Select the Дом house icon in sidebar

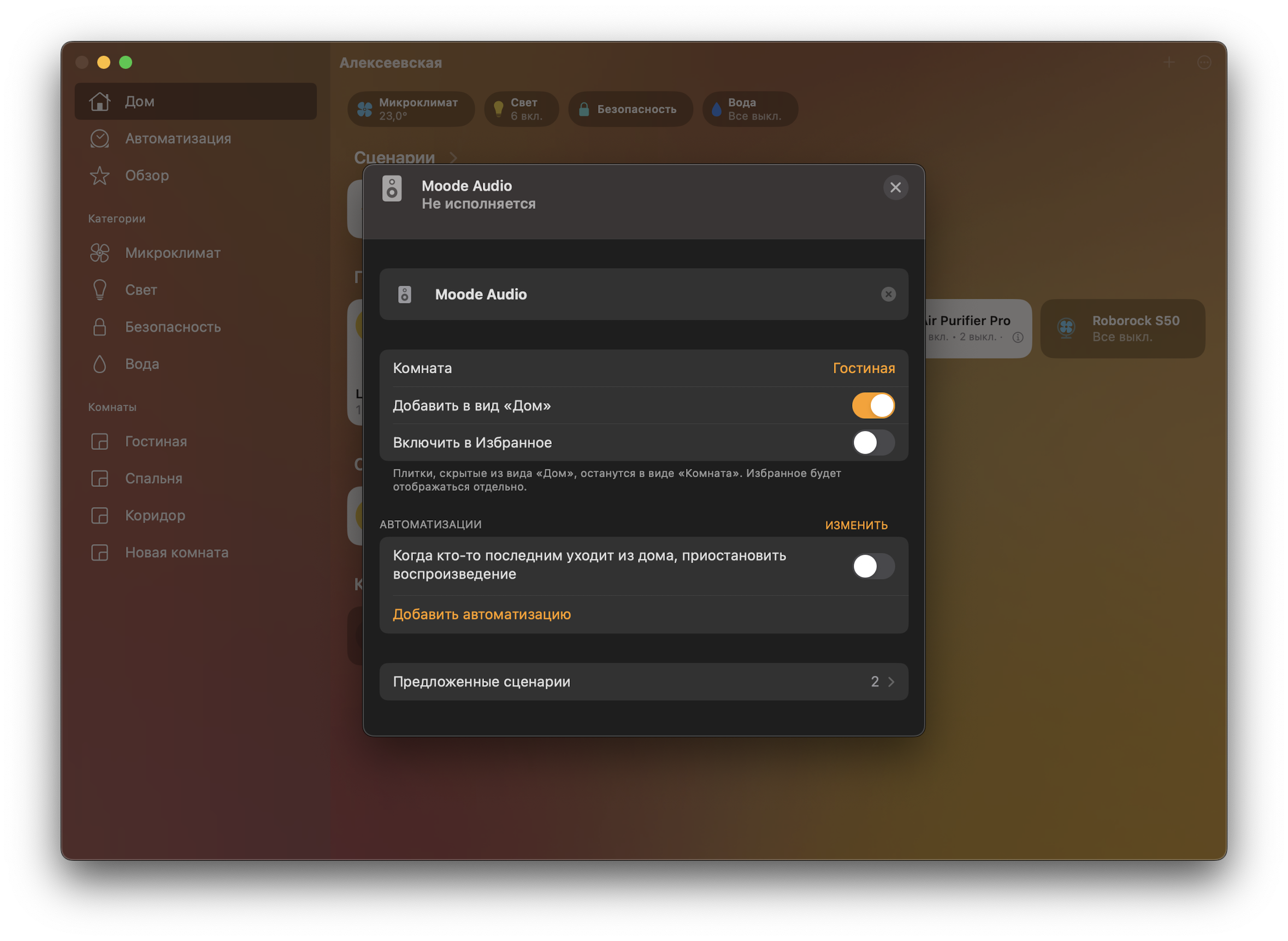coord(99,102)
